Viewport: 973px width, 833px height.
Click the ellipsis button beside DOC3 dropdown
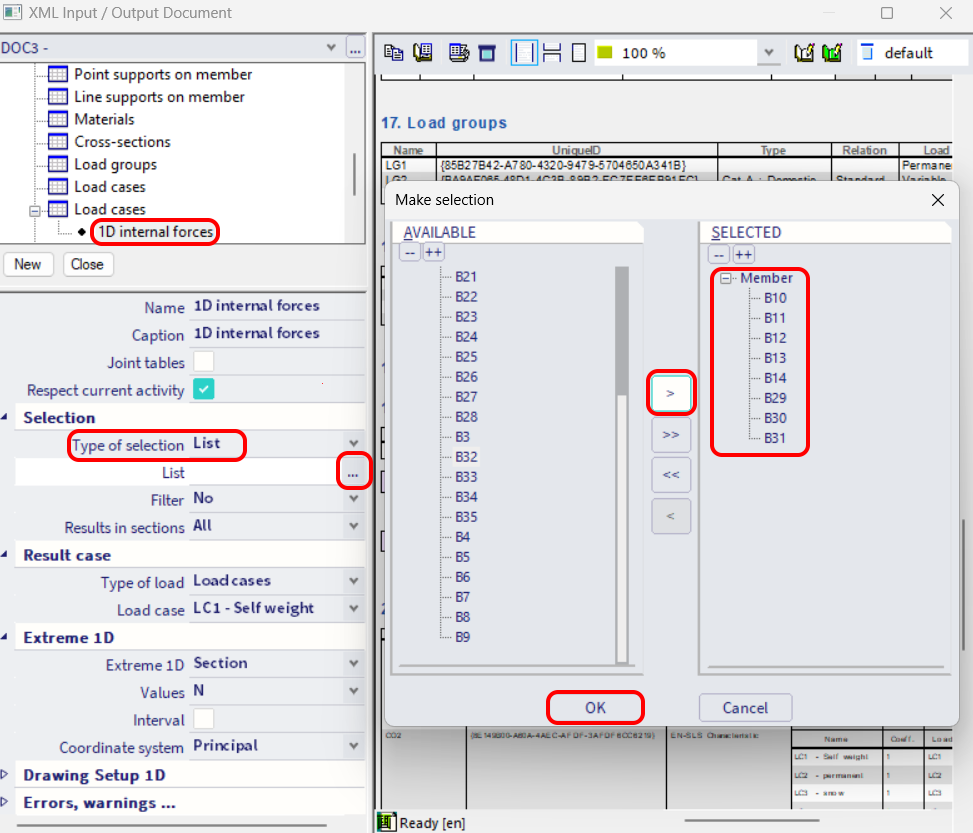(355, 48)
